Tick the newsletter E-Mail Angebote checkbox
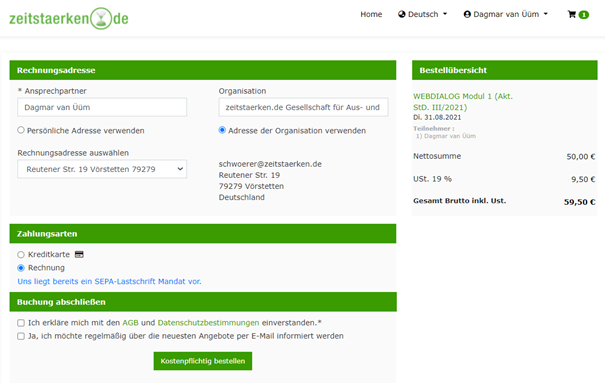The width and height of the screenshot is (605, 383). [x=21, y=336]
